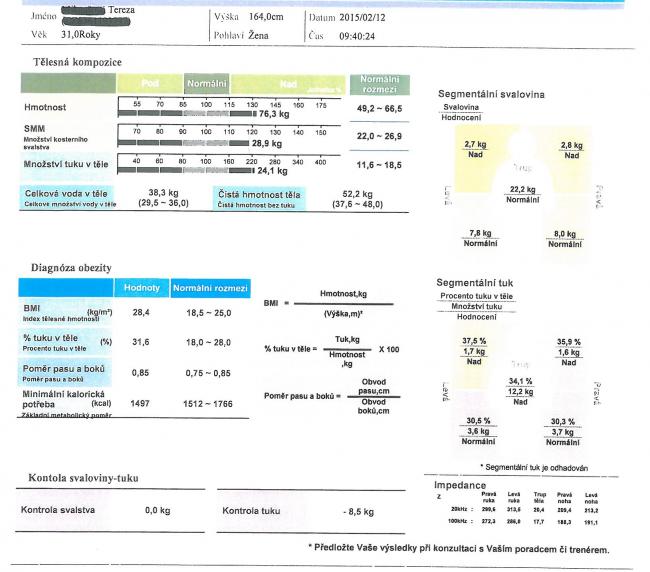Click the left arm fat '37,5 %'
The image size is (650, 572).
pos(474,341)
